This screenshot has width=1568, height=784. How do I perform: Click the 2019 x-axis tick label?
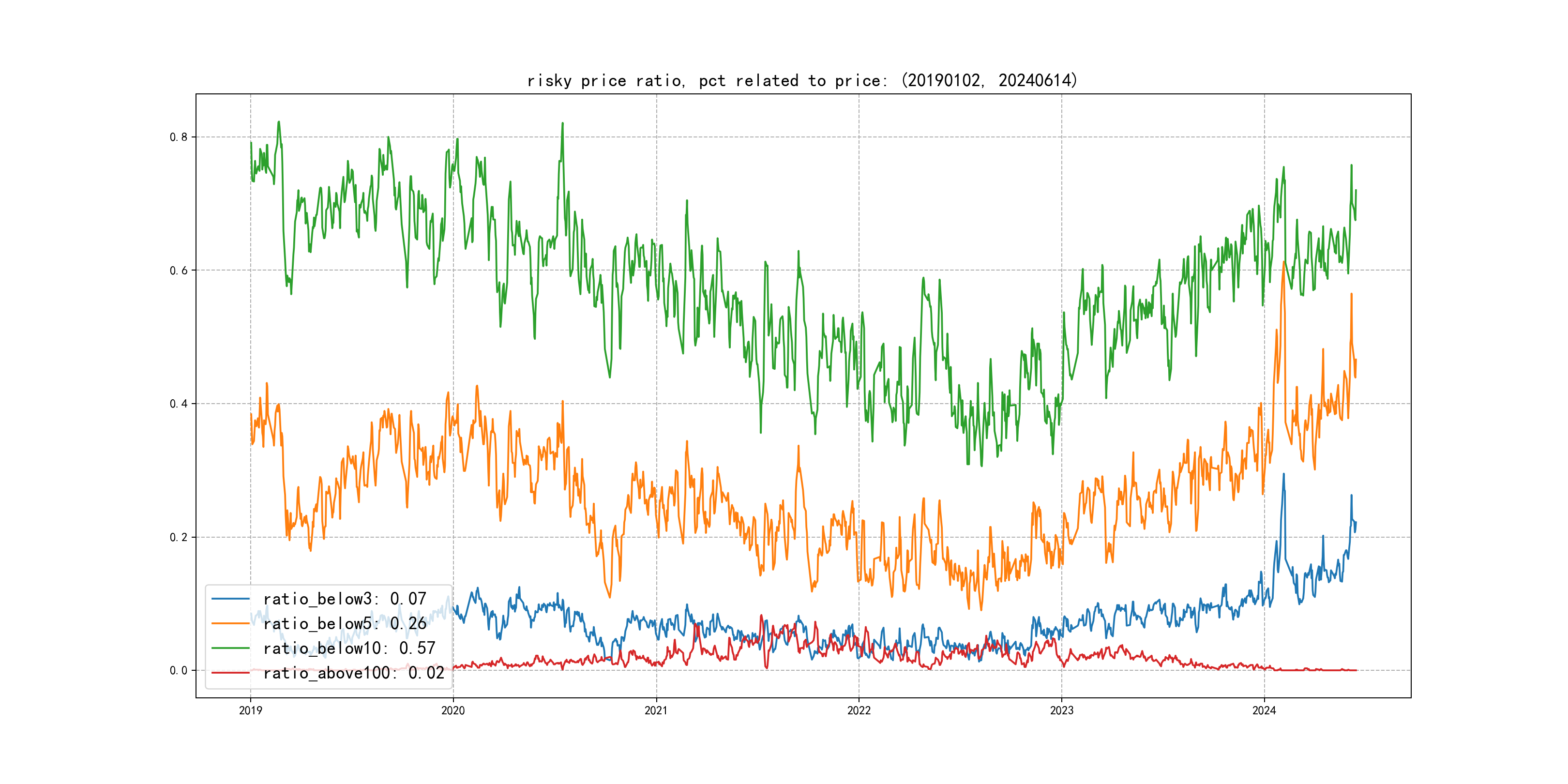250,710
